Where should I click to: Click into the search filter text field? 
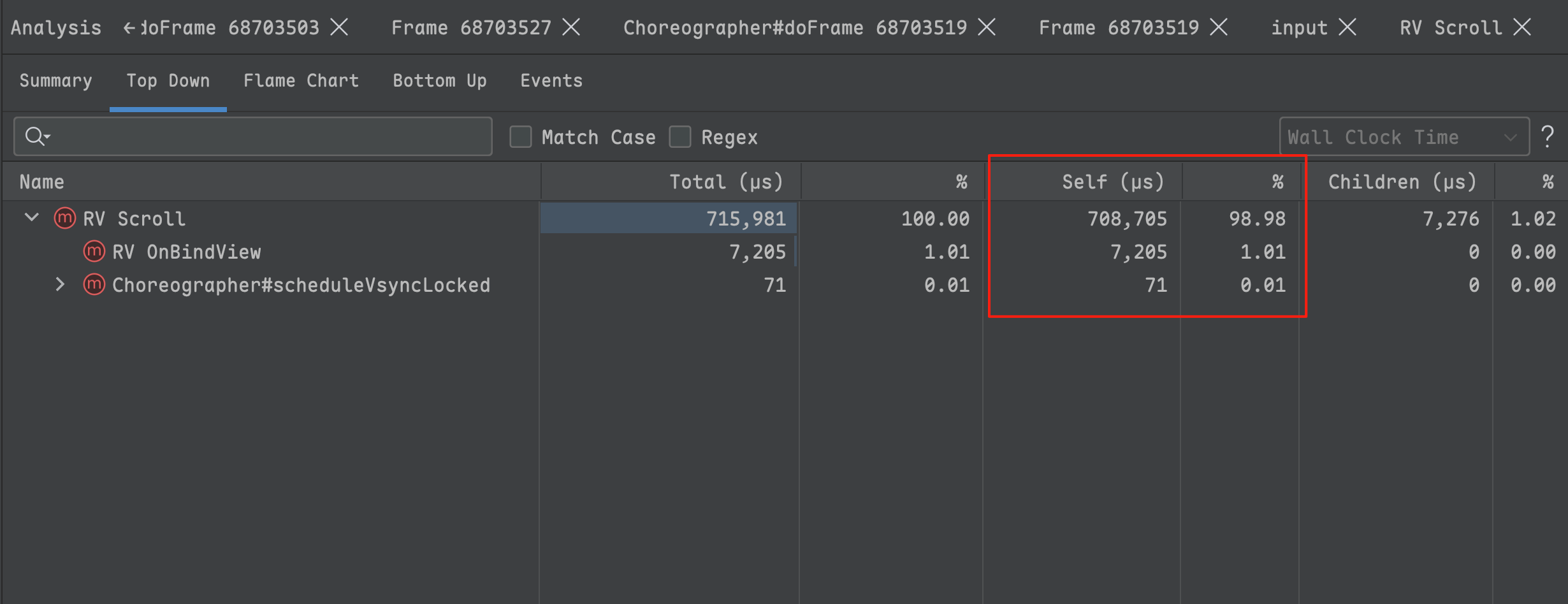coord(268,137)
